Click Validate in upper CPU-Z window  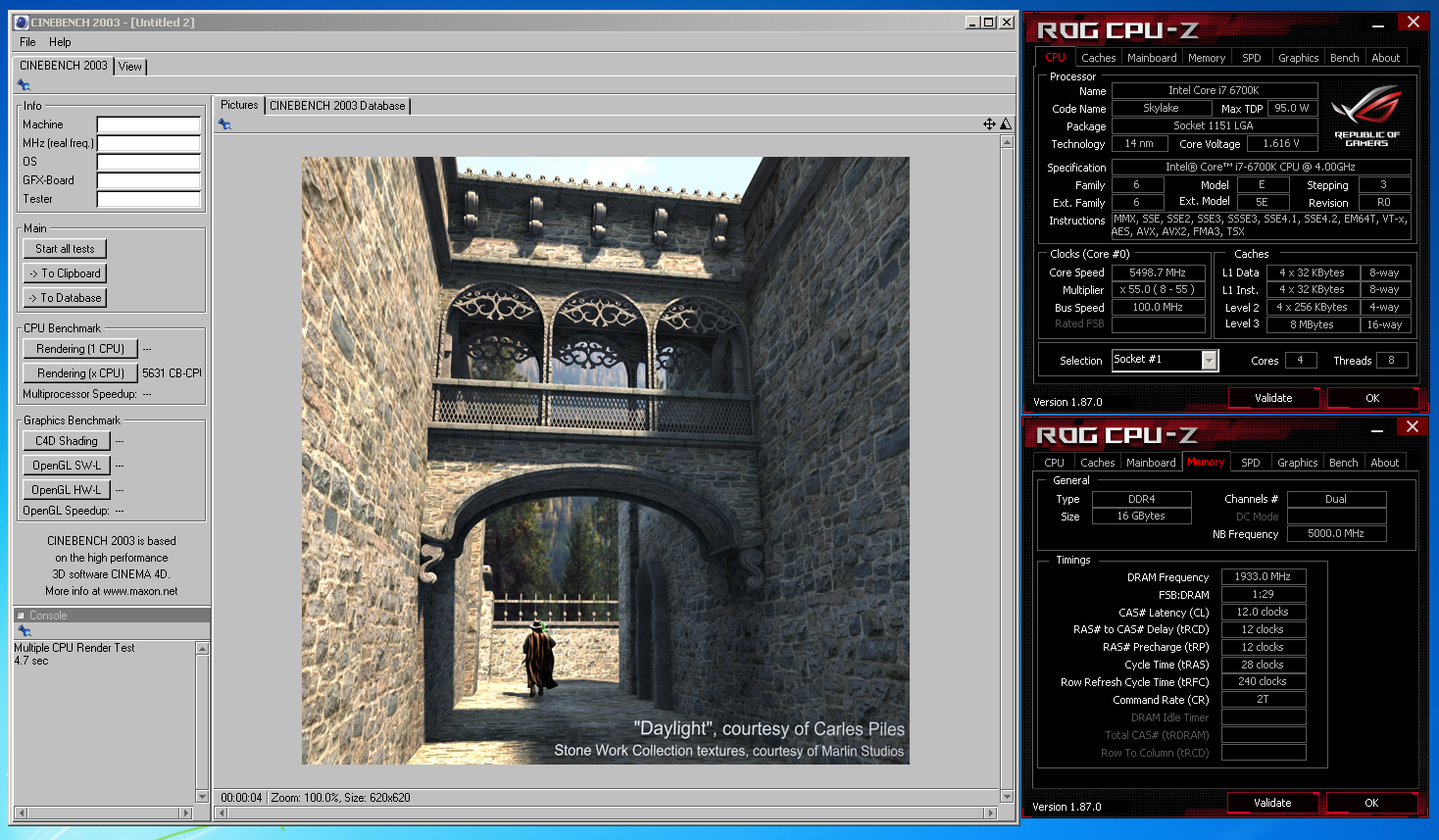[x=1273, y=398]
